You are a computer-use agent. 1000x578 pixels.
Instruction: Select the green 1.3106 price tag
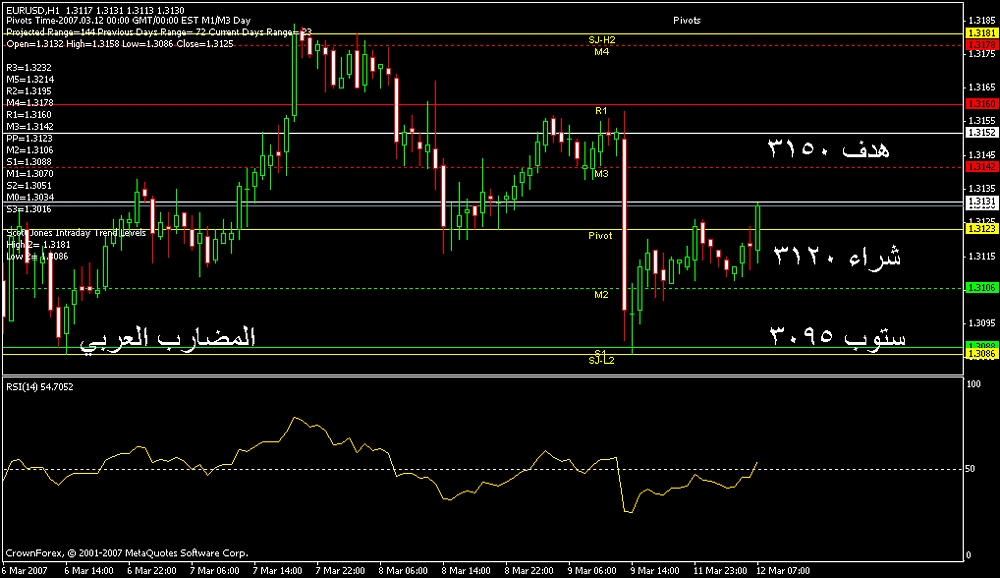pyautogui.click(x=982, y=288)
